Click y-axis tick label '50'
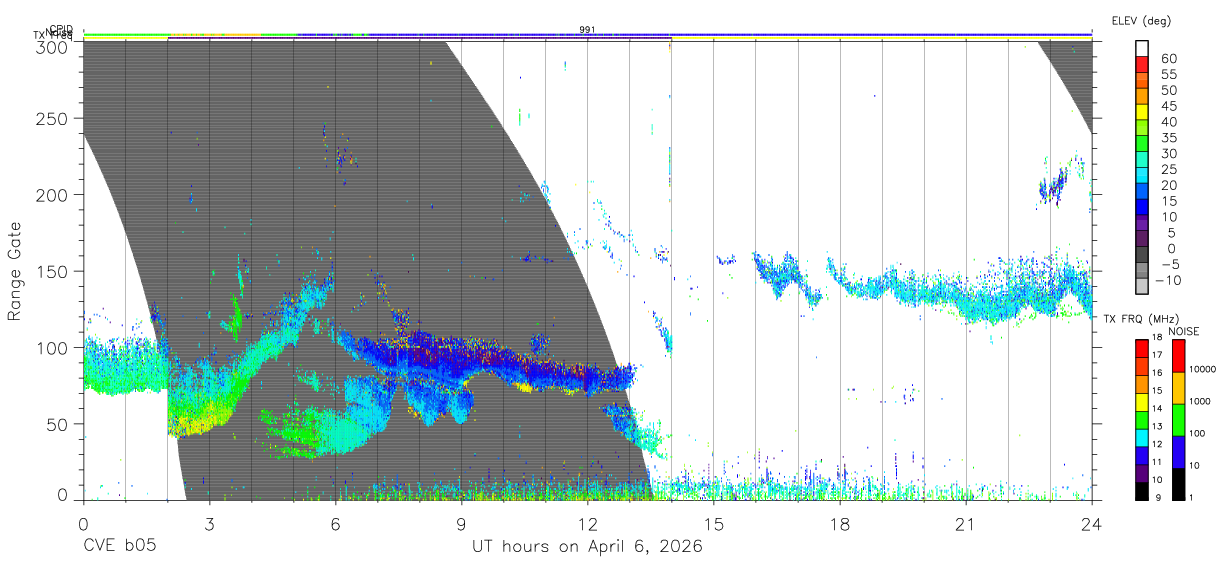Viewport: 1228px width, 567px height. coord(57,424)
